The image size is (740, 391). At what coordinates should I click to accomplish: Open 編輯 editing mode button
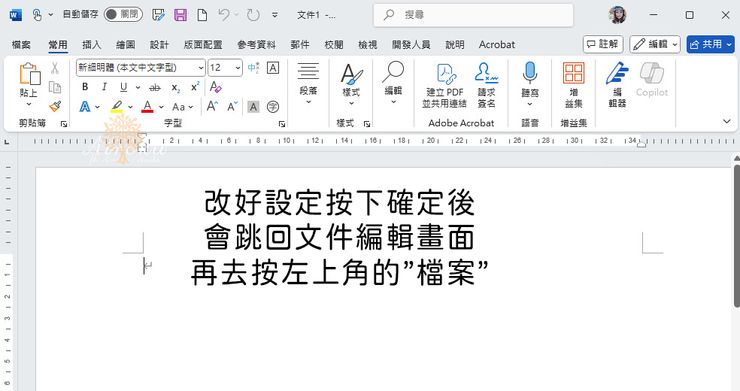[655, 44]
